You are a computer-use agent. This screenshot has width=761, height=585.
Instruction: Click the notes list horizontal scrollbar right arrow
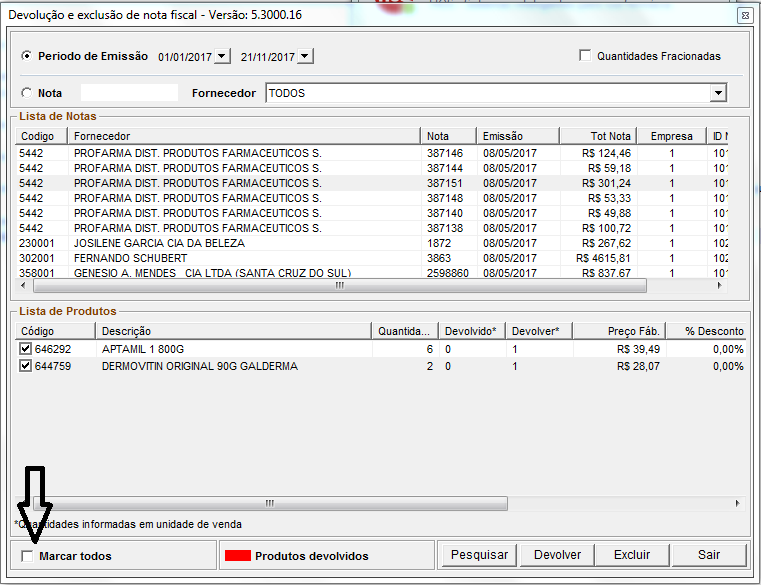pyautogui.click(x=718, y=285)
